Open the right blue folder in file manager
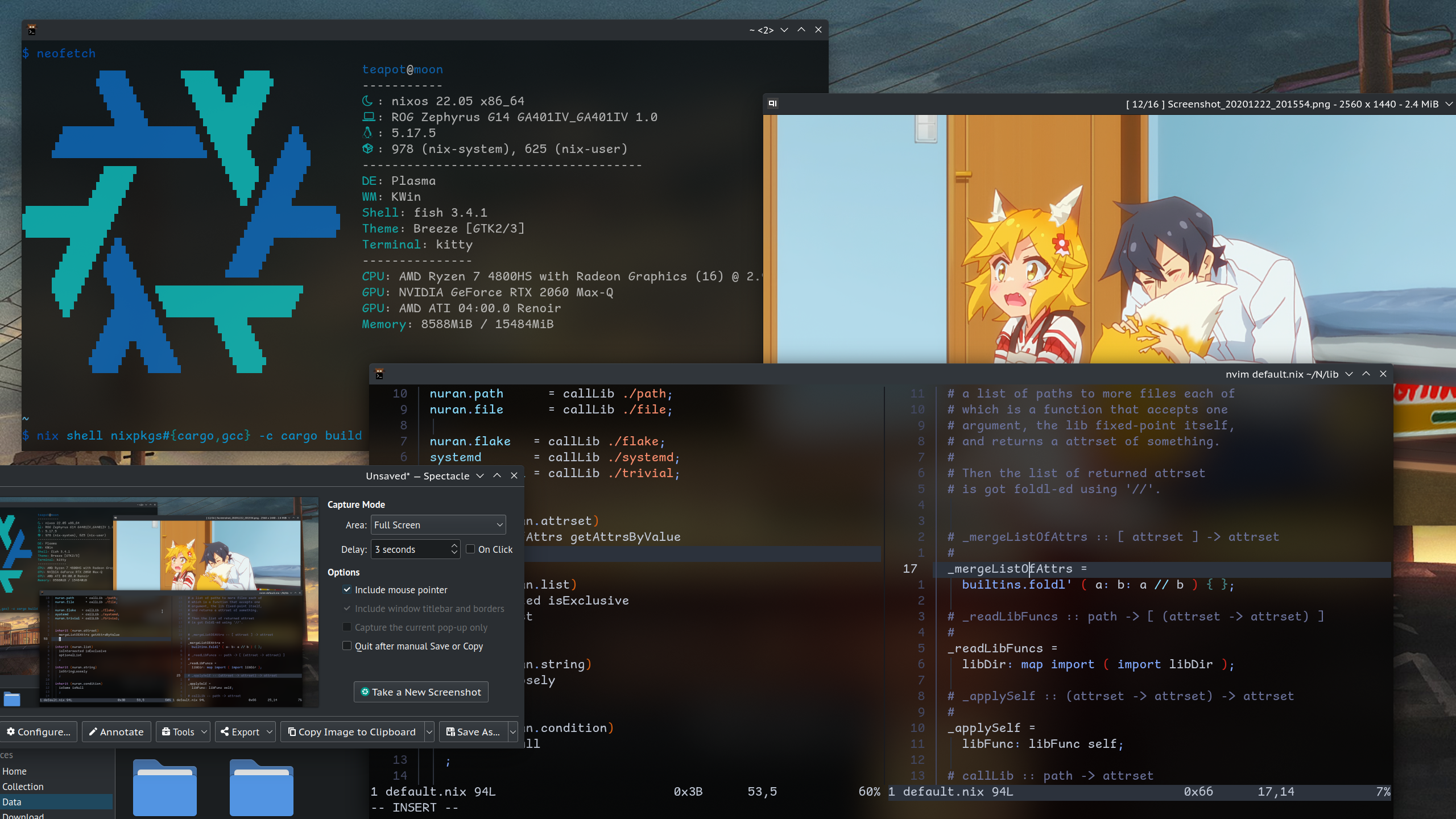1456x819 pixels. coord(262,788)
